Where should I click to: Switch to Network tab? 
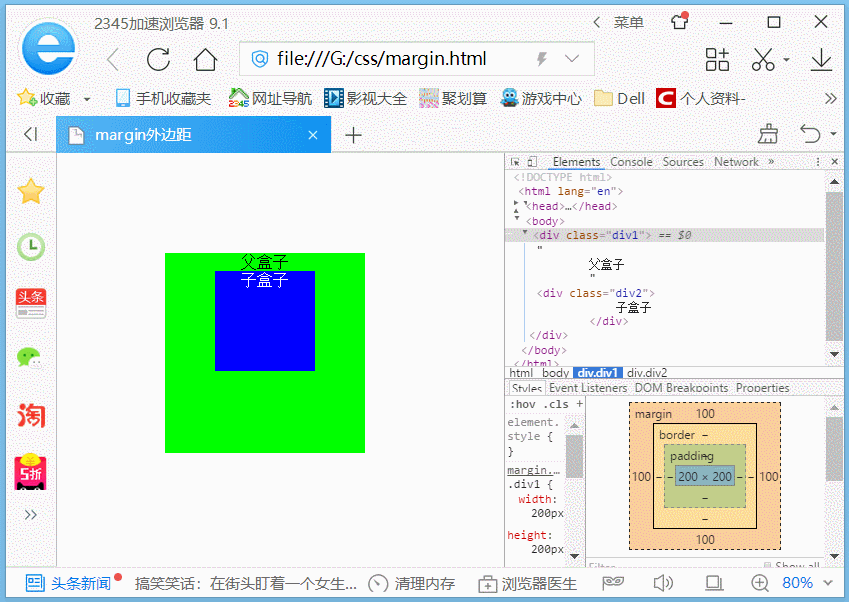pos(736,162)
